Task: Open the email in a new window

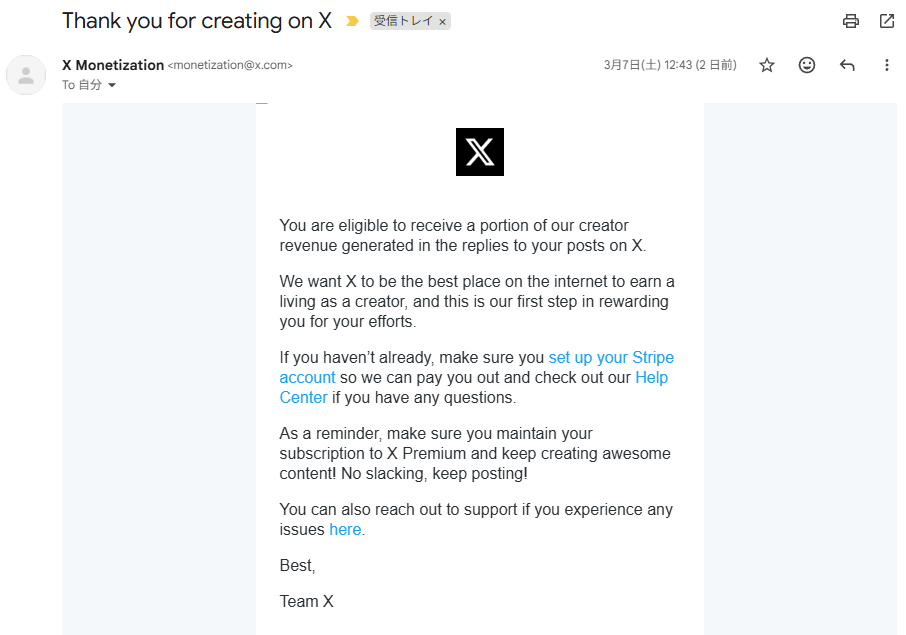Action: click(887, 21)
